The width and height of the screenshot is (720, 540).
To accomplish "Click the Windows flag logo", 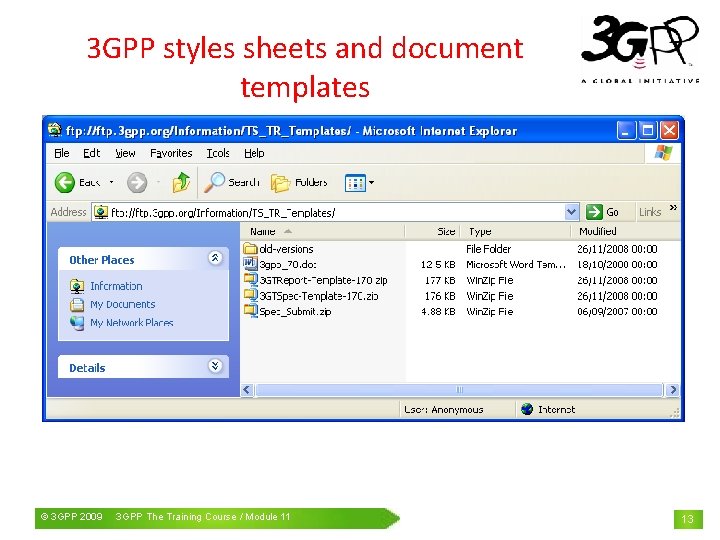I will click(x=664, y=152).
